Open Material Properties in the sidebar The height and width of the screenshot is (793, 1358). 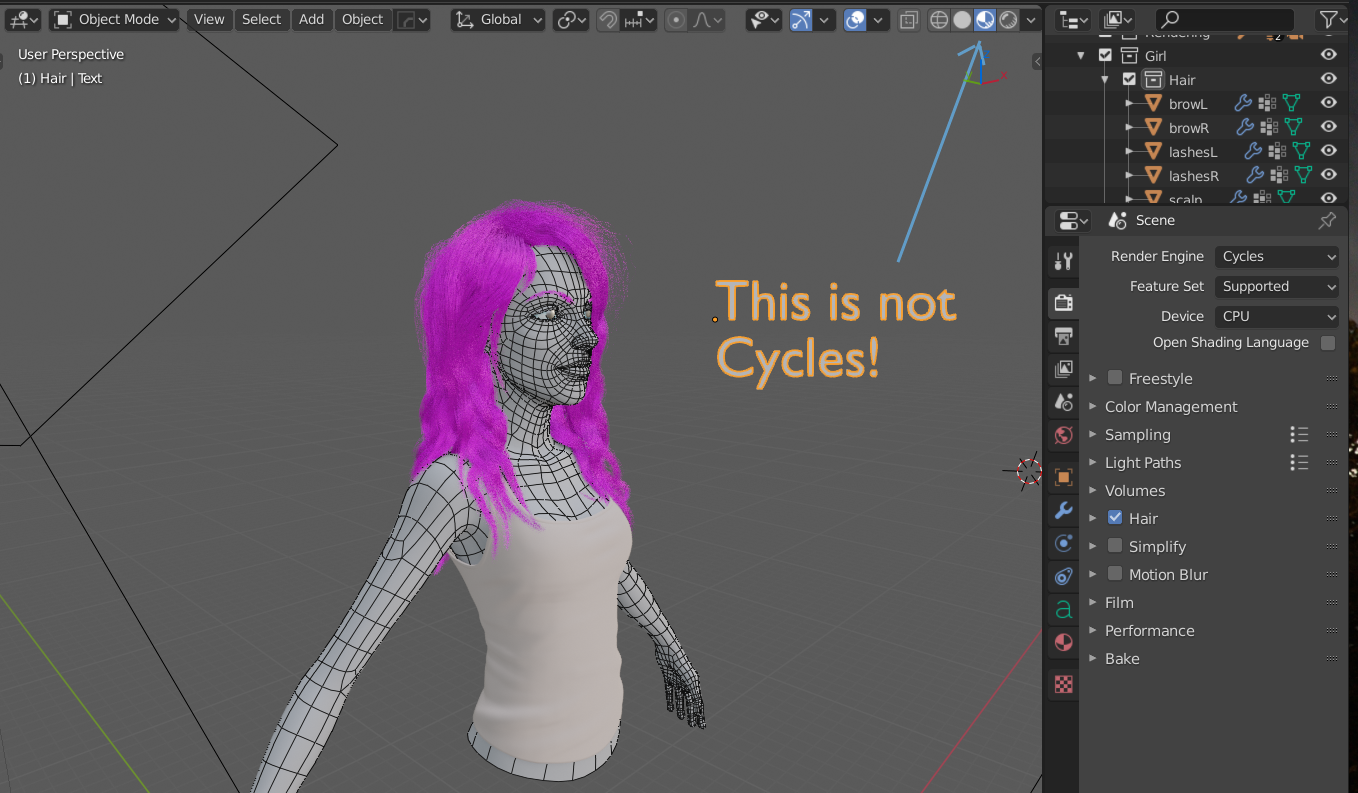1062,642
